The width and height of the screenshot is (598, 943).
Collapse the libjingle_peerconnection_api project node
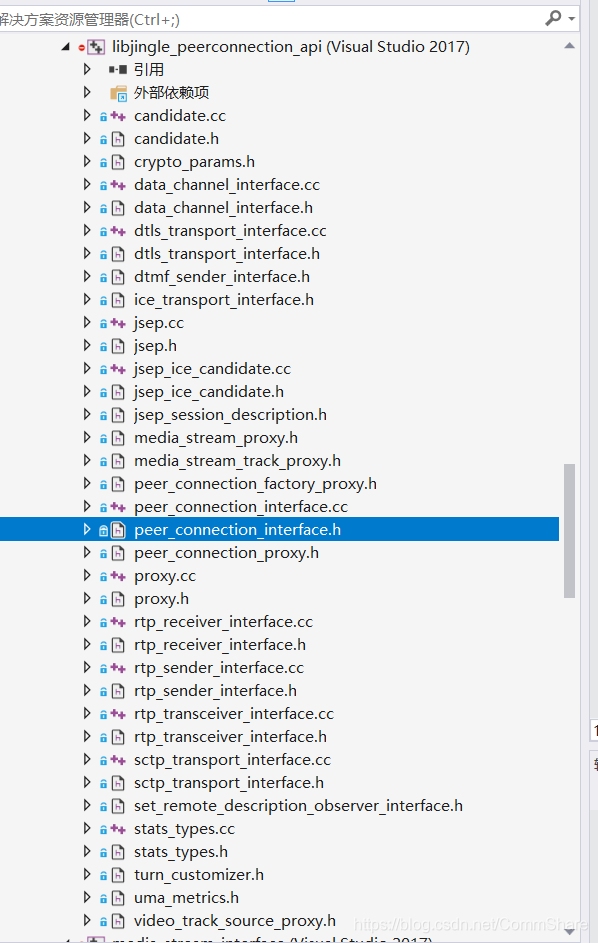[x=66, y=47]
